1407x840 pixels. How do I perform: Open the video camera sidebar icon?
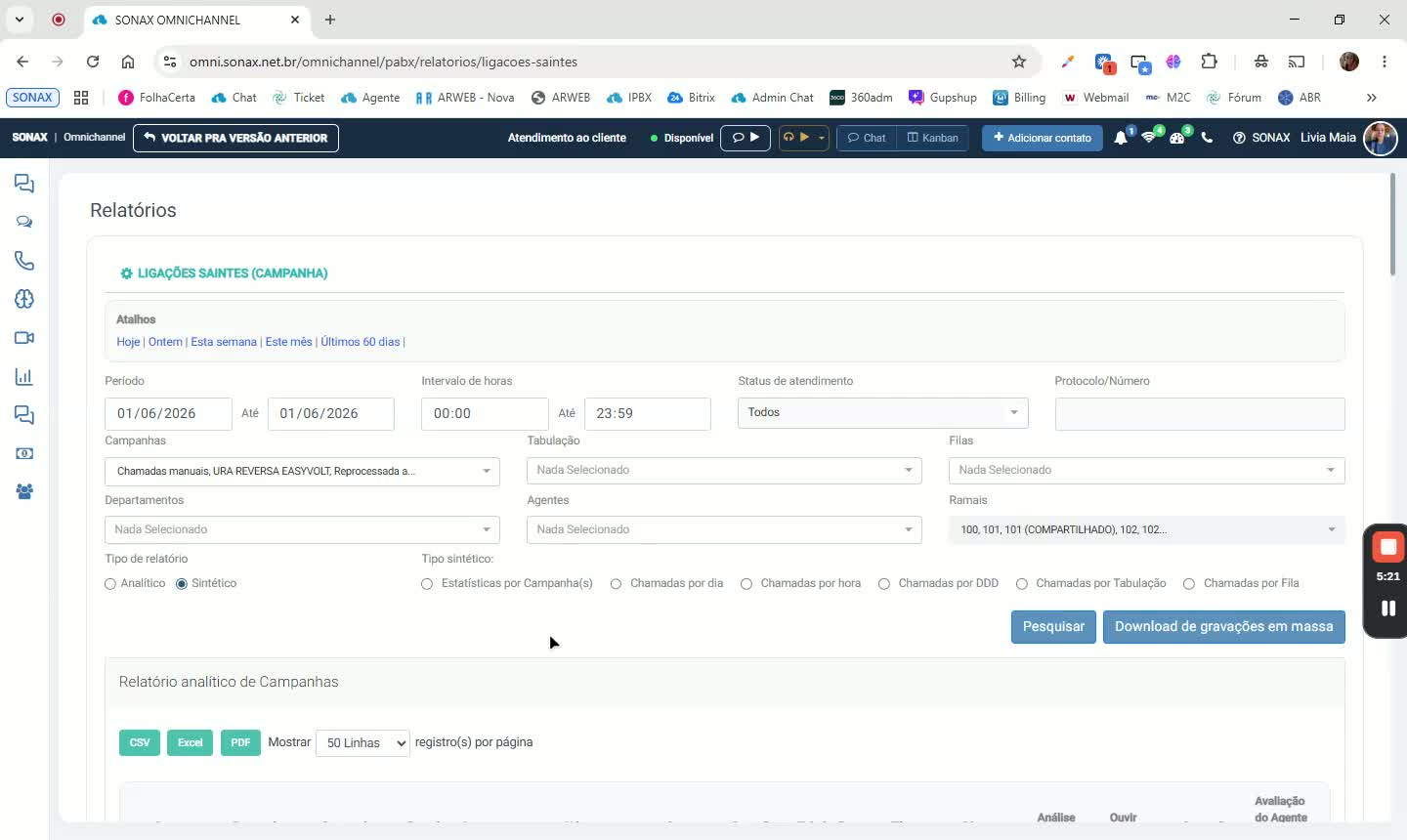click(x=24, y=338)
